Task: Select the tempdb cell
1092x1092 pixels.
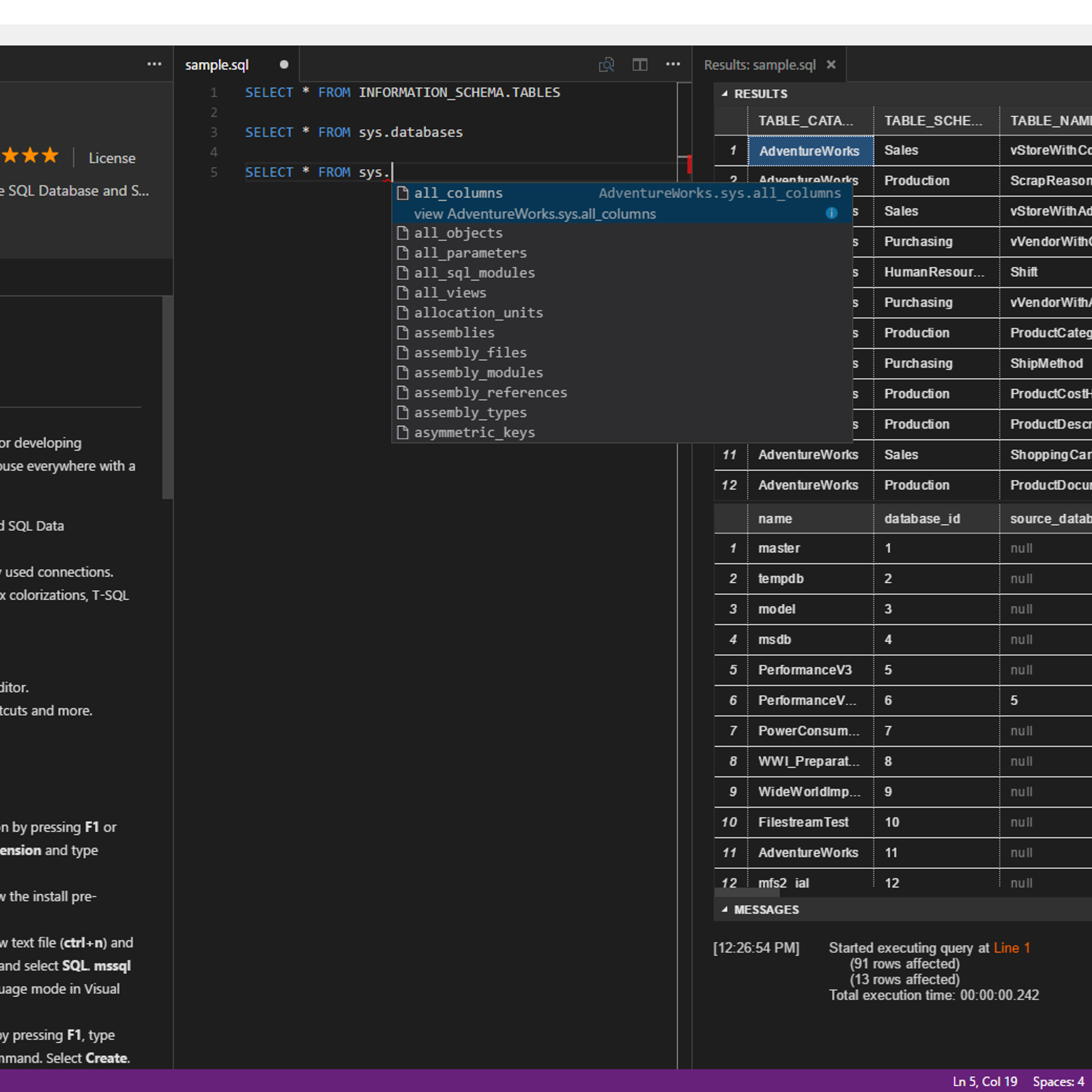Action: (x=810, y=579)
